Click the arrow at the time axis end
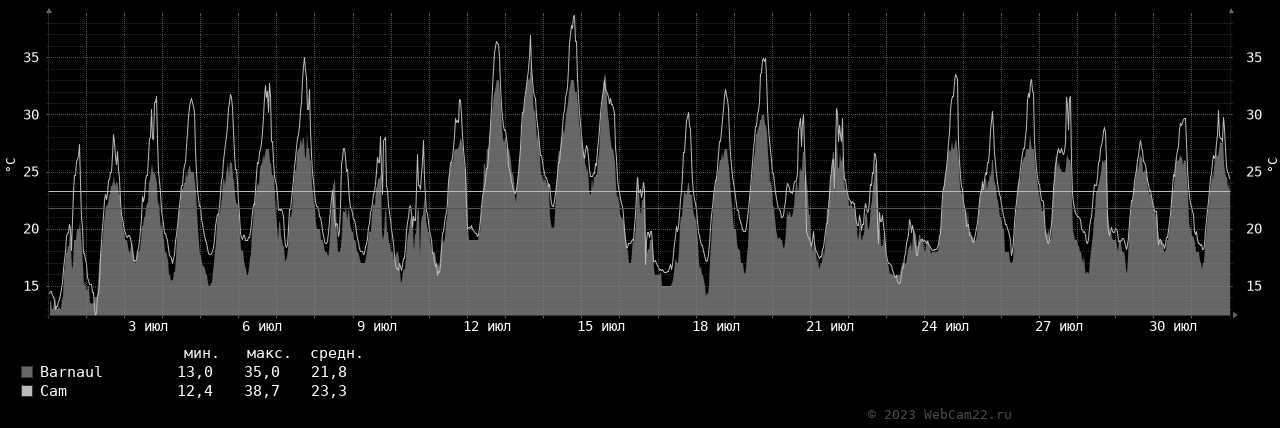The height and width of the screenshot is (428, 1280). click(1235, 315)
